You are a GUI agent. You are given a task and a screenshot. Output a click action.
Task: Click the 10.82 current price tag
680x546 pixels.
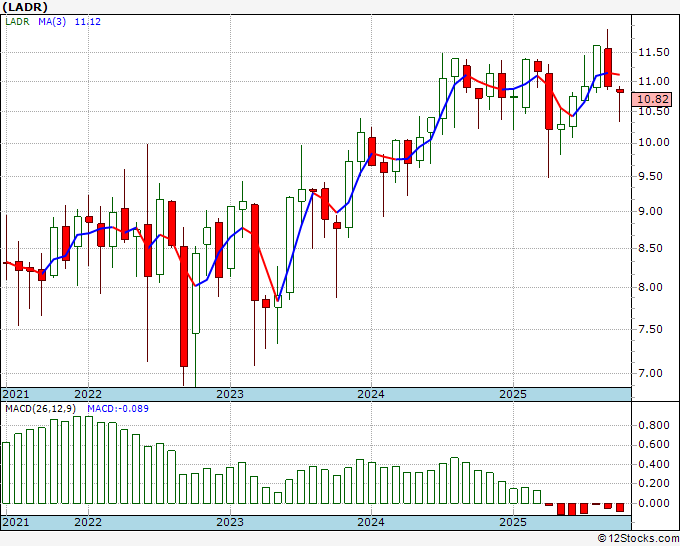[653, 99]
